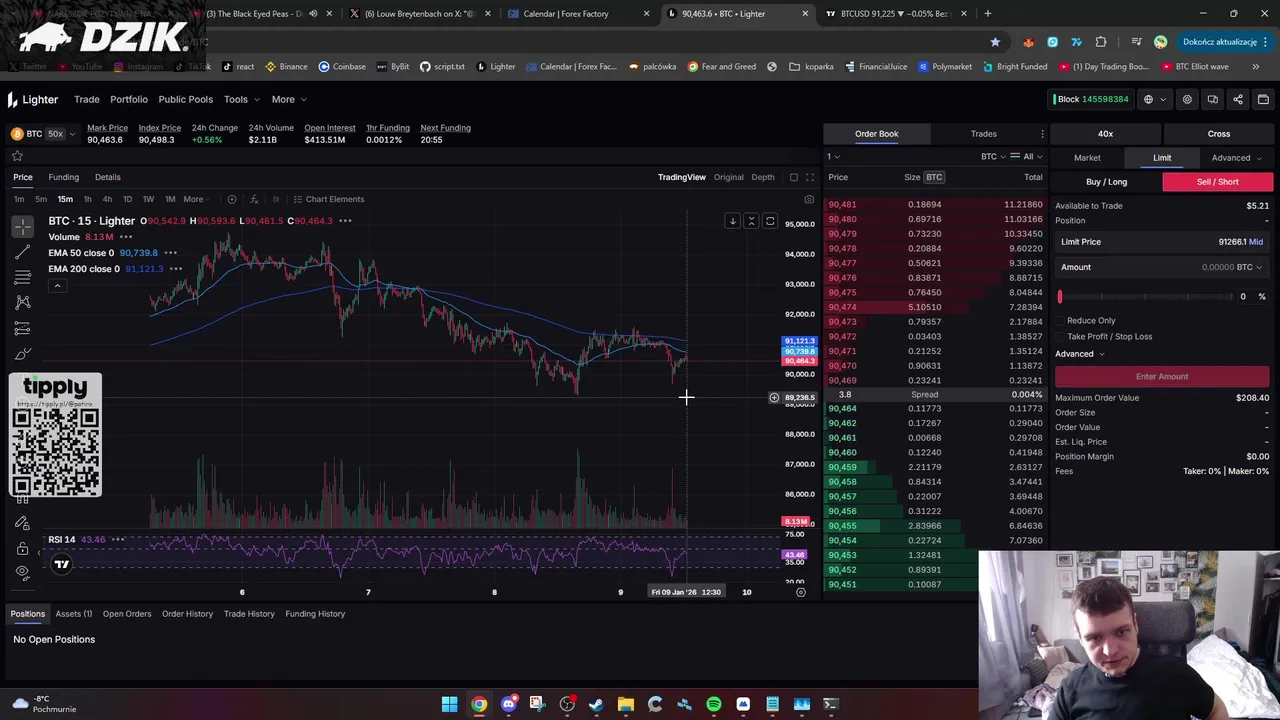
Task: Open order book options three-dot menu
Action: (x=1042, y=134)
